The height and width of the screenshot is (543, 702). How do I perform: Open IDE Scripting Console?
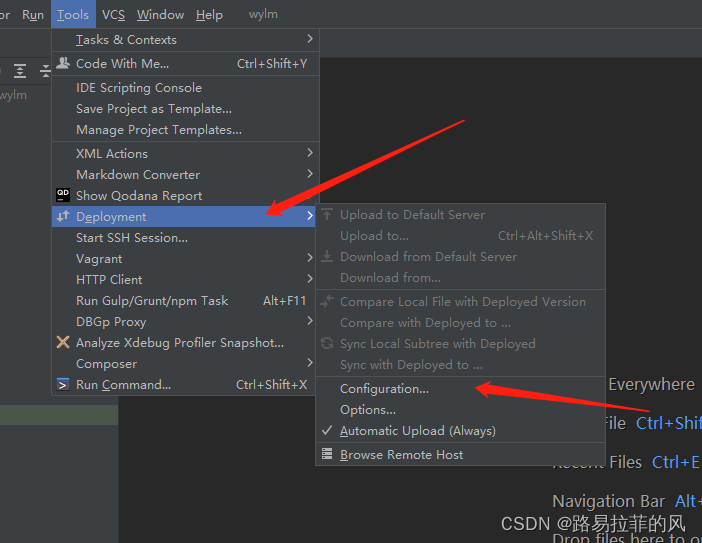tap(185, 88)
